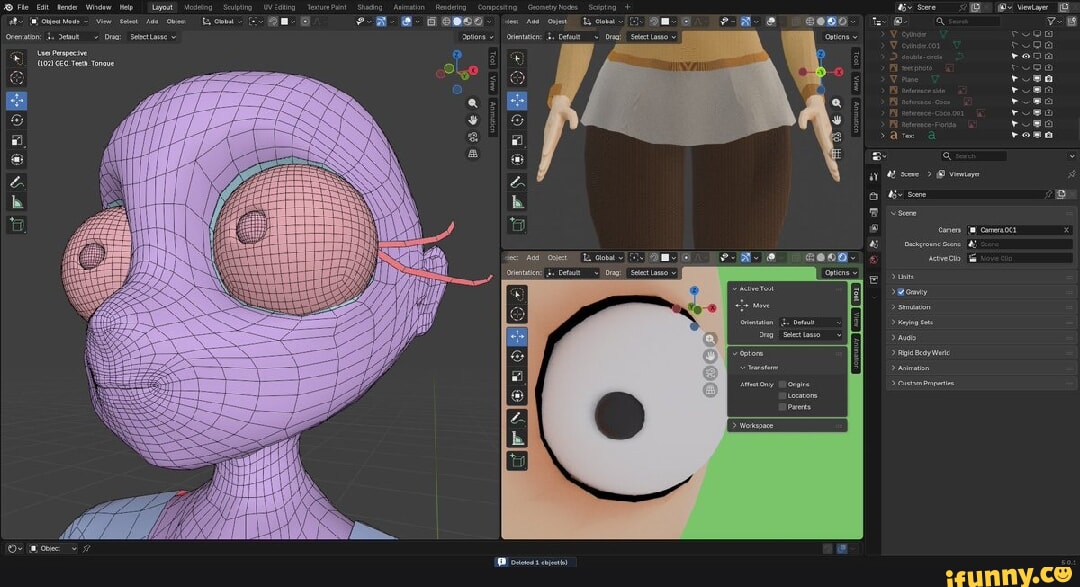
Task: Click zoom magnifier icon in head viewport
Action: [472, 103]
